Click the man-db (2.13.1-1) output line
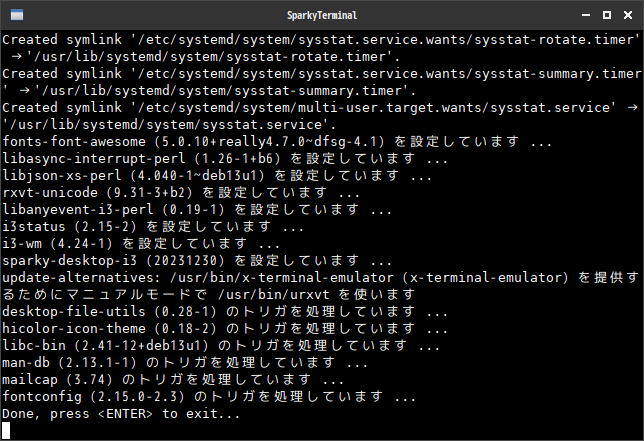644x441 pixels. click(x=176, y=362)
